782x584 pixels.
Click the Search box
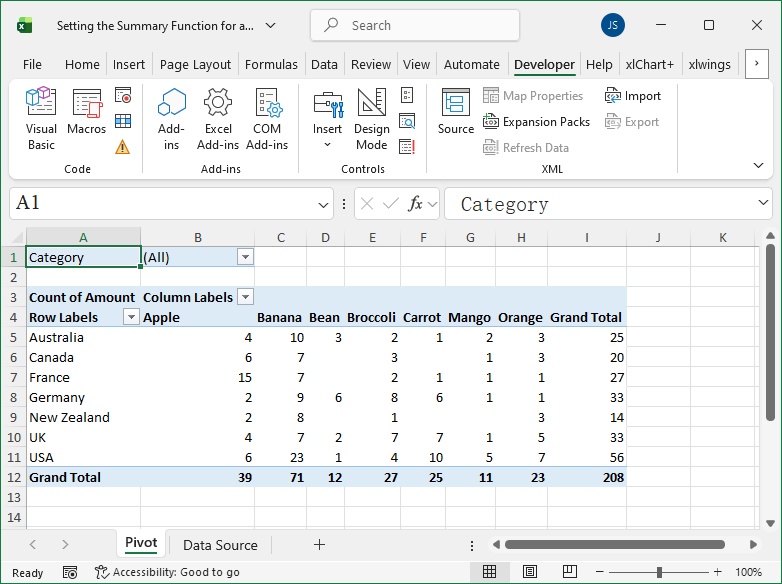point(415,25)
